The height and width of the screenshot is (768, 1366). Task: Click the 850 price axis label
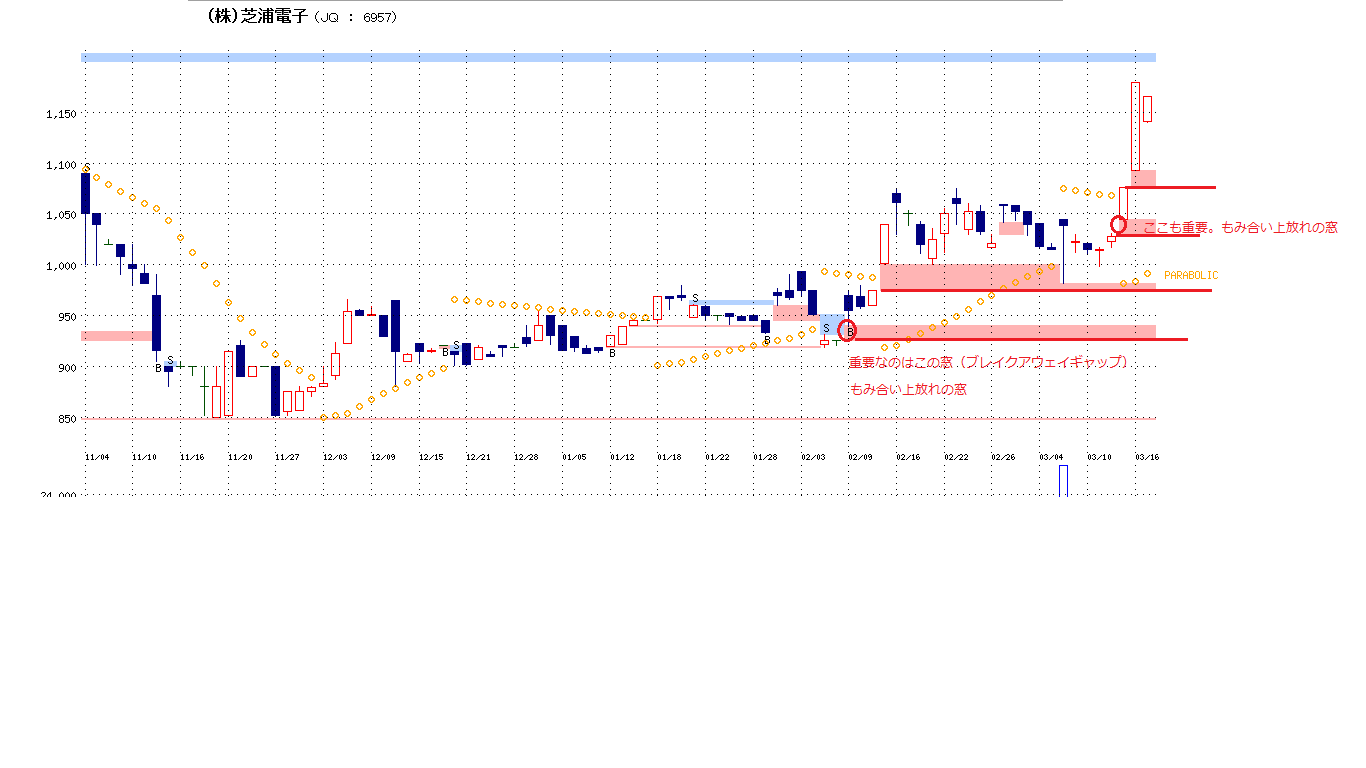pos(65,419)
